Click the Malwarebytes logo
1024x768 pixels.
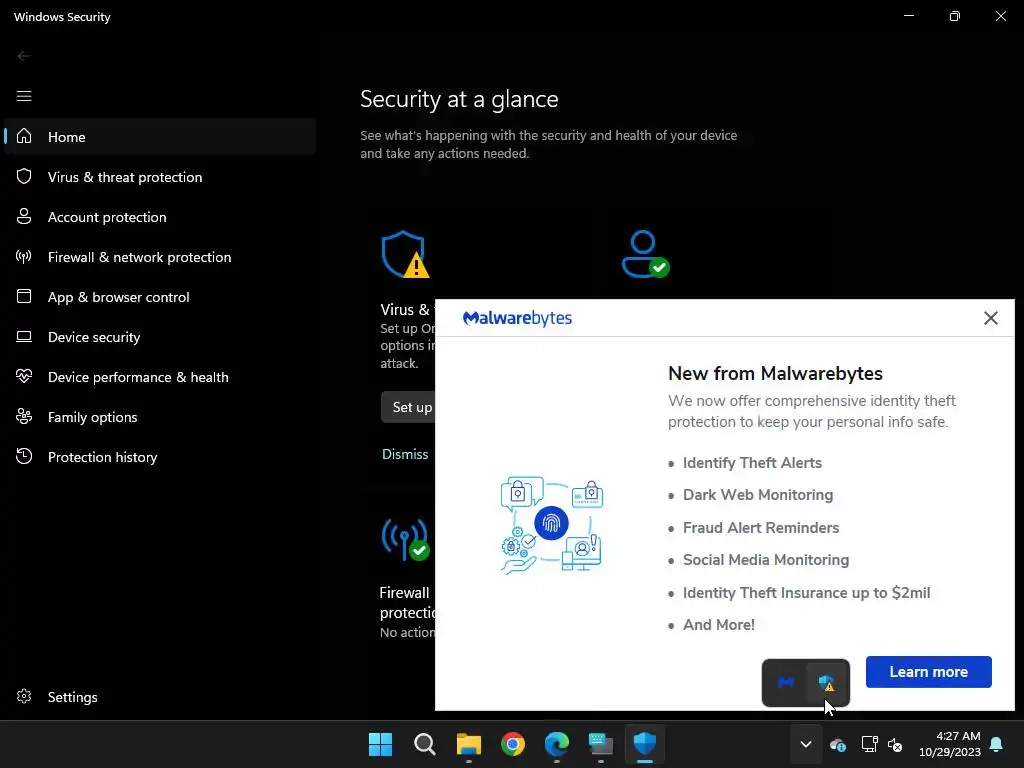pos(517,318)
